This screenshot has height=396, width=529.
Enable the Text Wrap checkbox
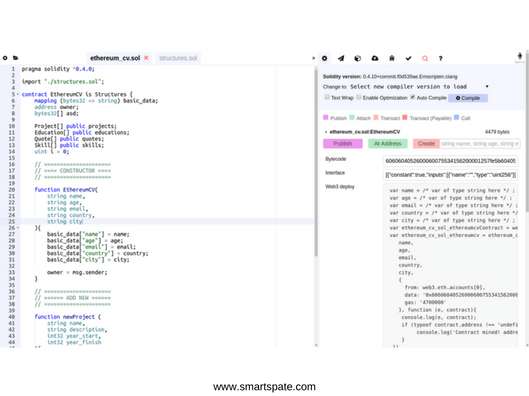point(327,97)
